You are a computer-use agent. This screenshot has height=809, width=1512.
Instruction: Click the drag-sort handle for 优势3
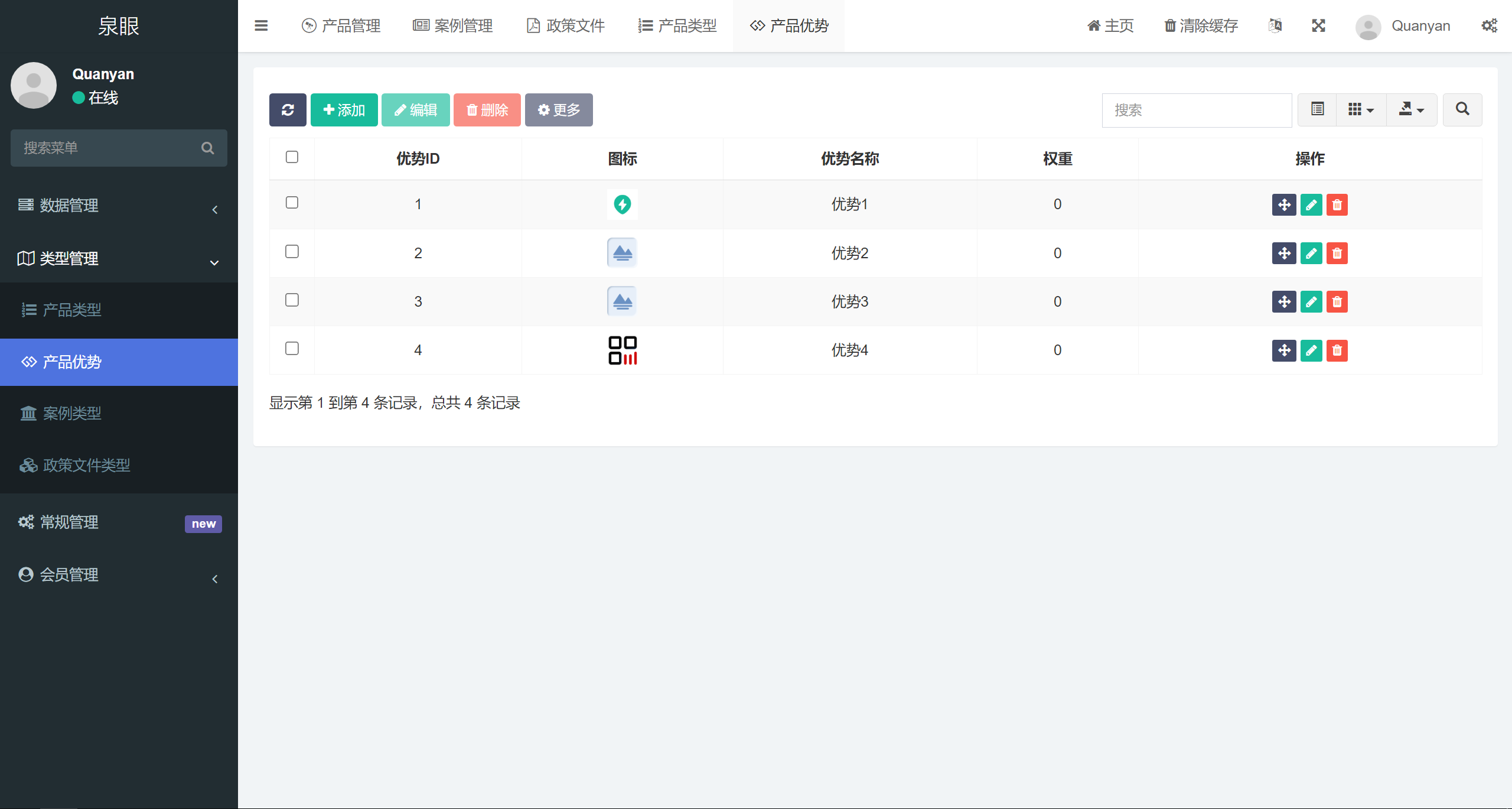1284,302
